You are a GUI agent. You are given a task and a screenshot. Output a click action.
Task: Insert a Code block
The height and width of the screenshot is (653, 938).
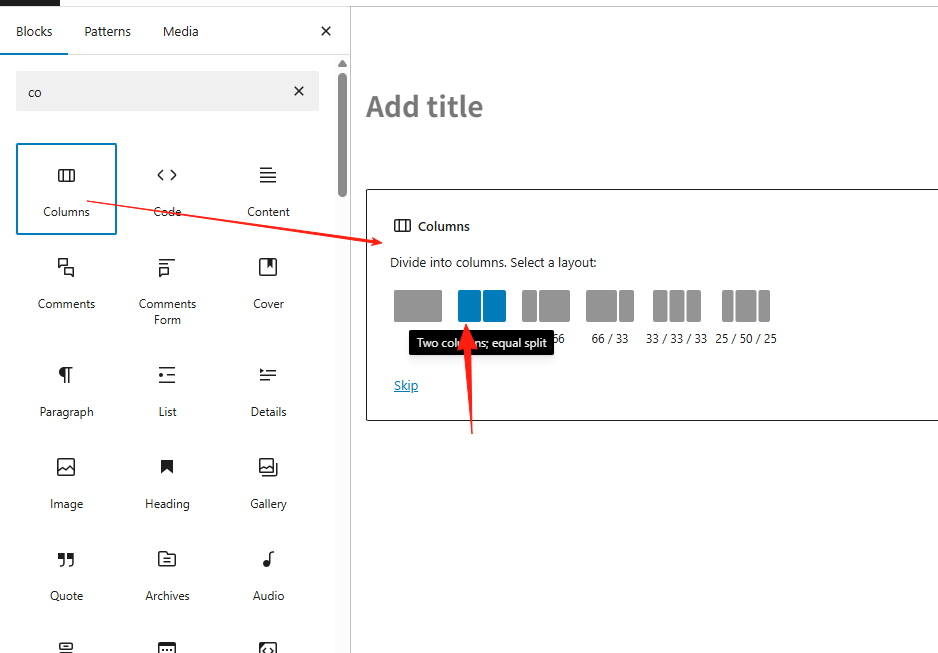click(x=167, y=189)
